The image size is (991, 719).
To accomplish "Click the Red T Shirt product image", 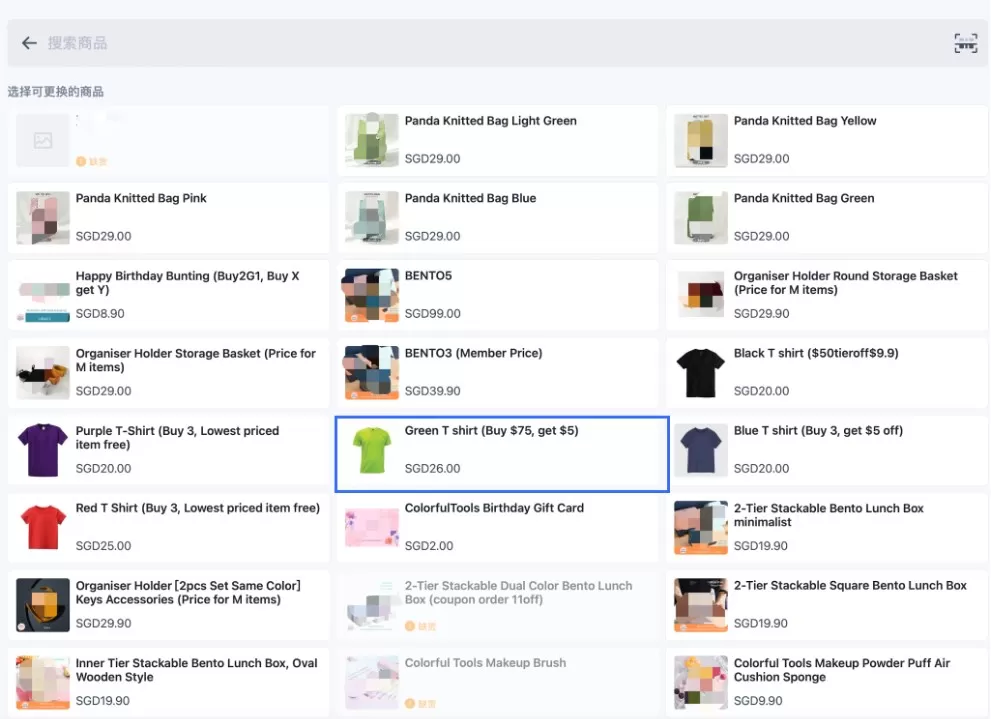I will 43,527.
